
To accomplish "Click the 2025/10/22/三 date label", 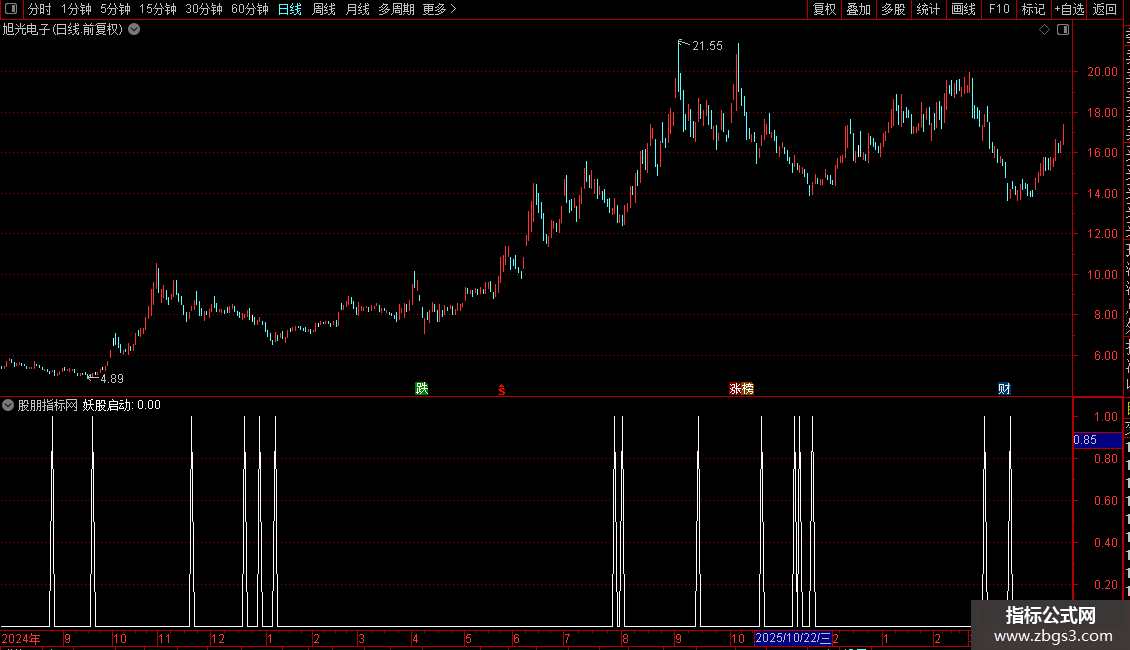I will pyautogui.click(x=793, y=638).
